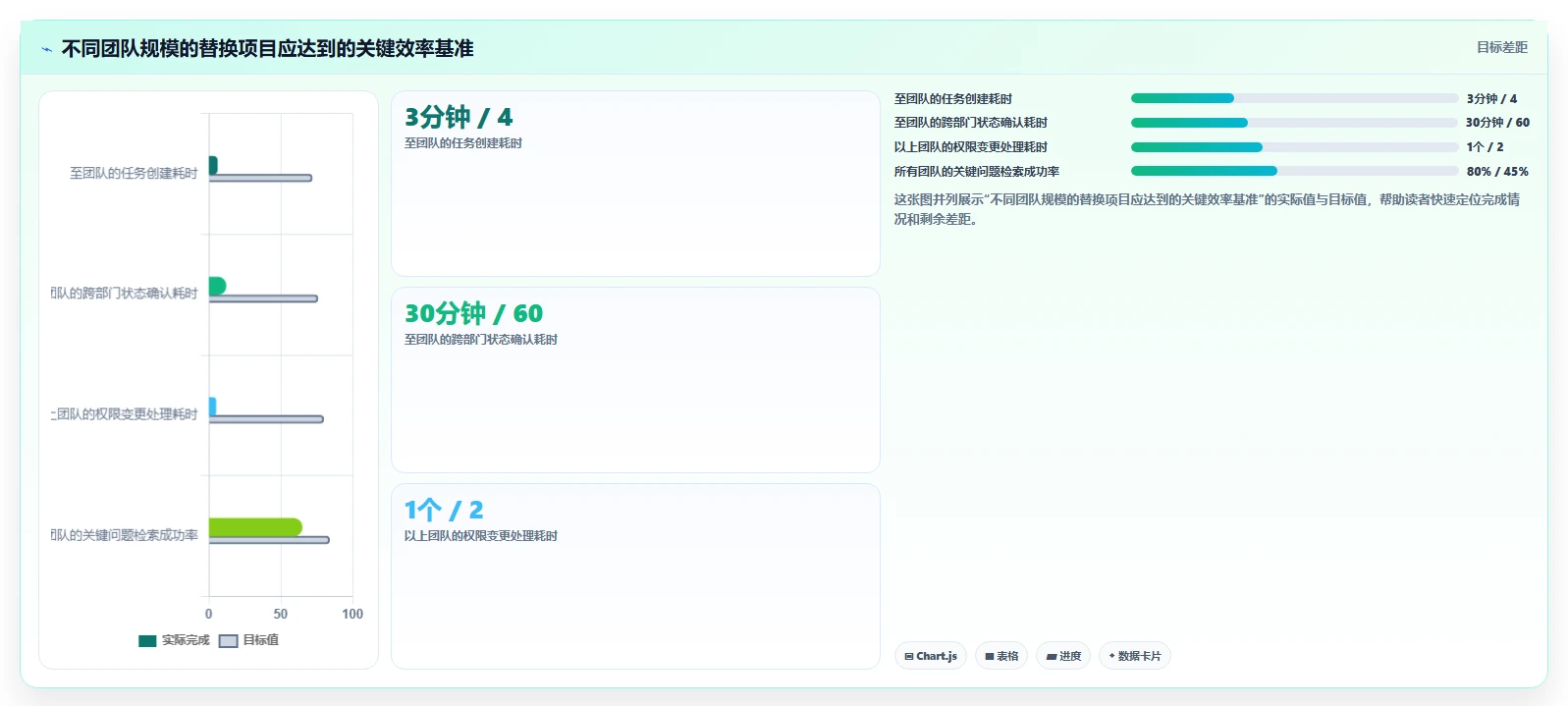
Task: Click the 数据卡片 tag chip
Action: (x=1135, y=656)
